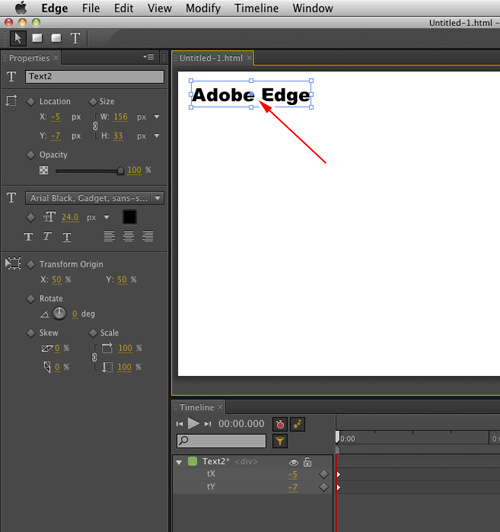Jump to timeline end
Screen dimensions: 500x532
coord(208,424)
